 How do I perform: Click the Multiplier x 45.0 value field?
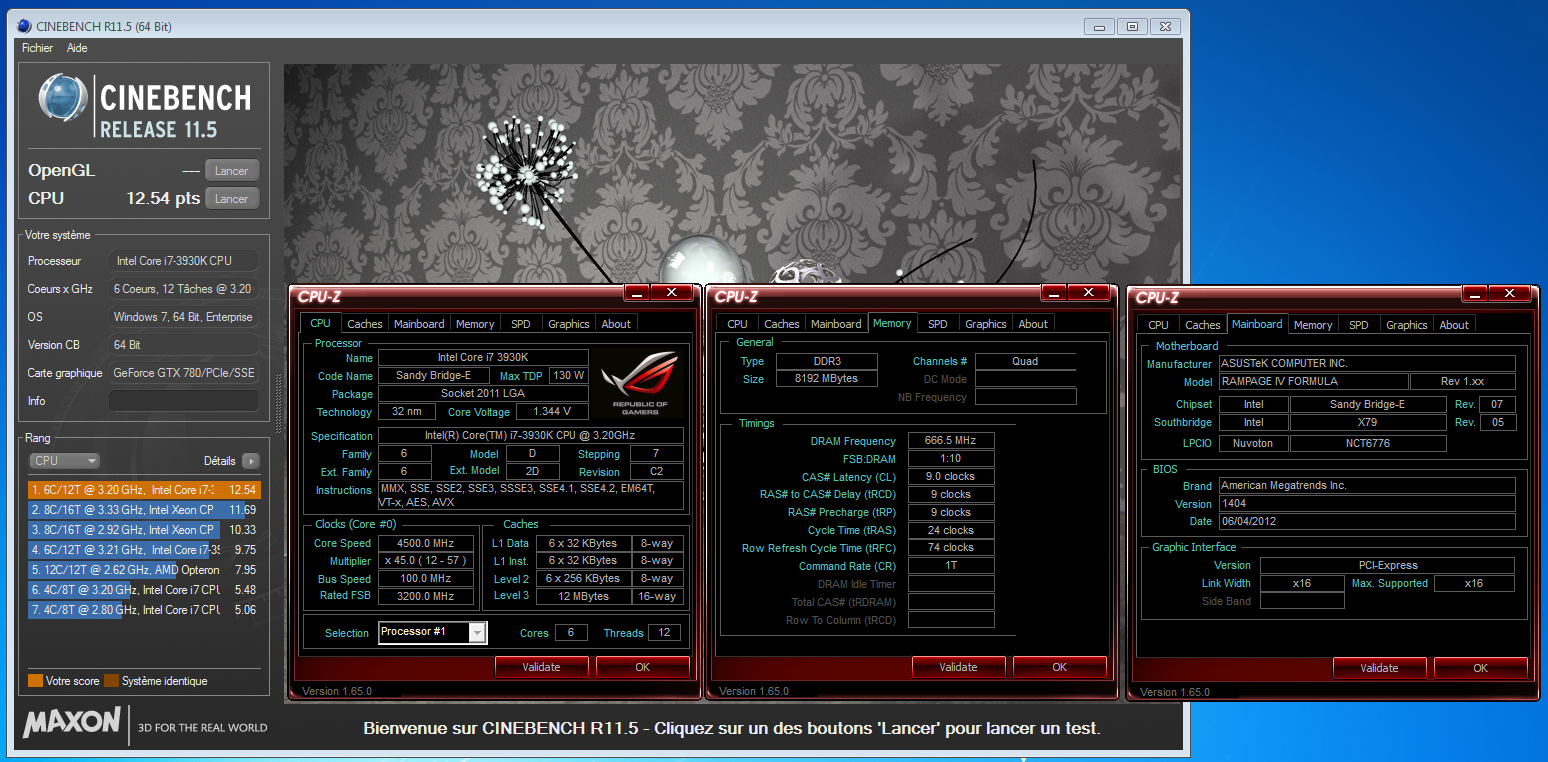[424, 561]
